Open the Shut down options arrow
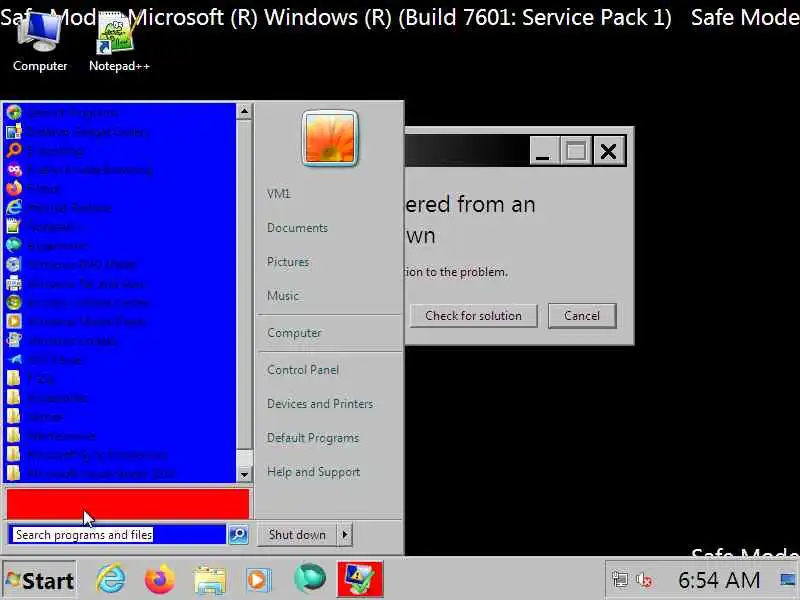 click(345, 535)
